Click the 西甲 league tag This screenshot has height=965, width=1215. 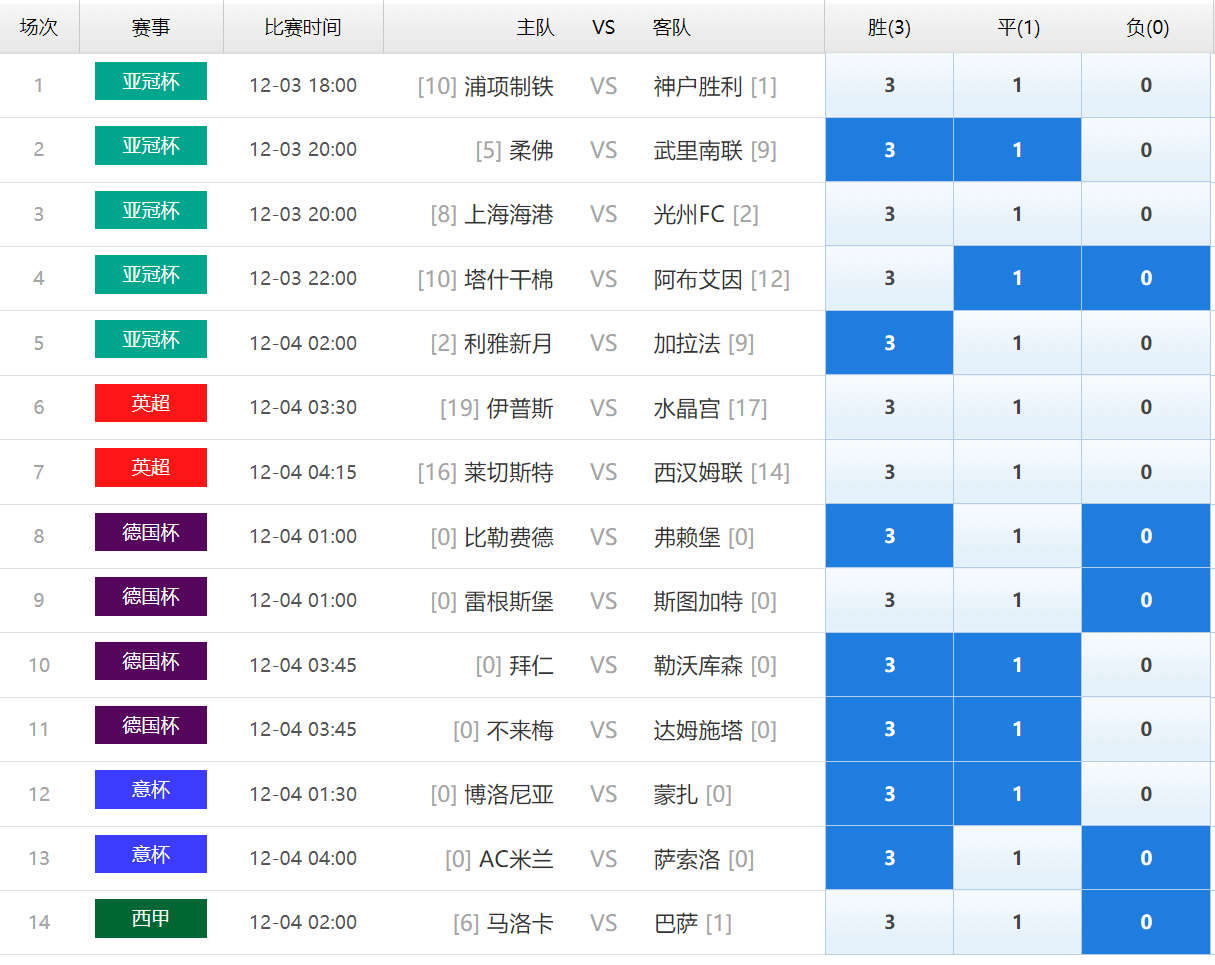tap(151, 918)
